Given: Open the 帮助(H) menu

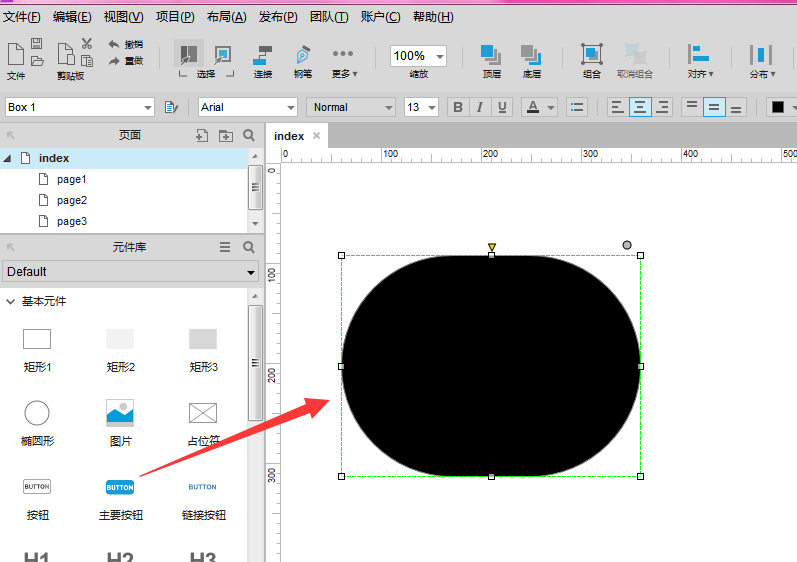Looking at the screenshot, I should tap(433, 17).
